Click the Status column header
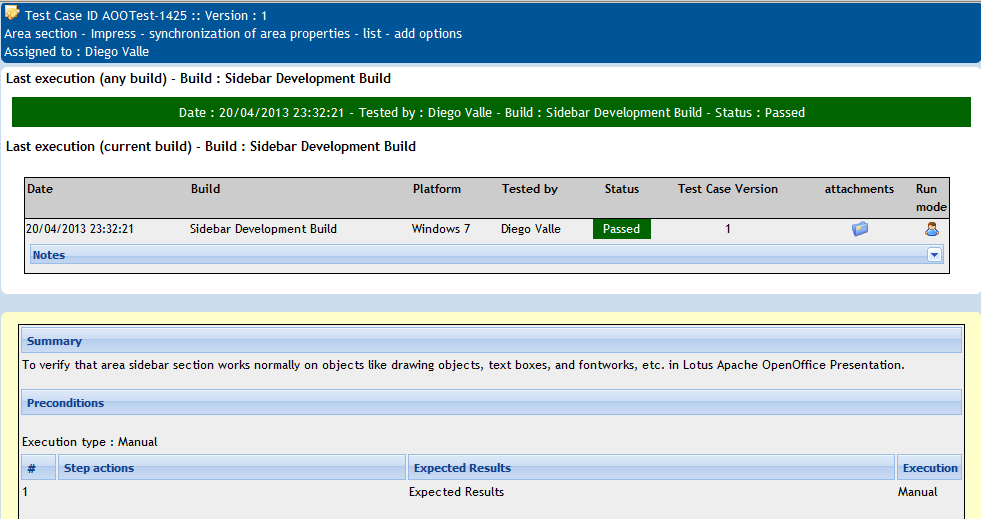The width and height of the screenshot is (981, 519). (x=621, y=189)
